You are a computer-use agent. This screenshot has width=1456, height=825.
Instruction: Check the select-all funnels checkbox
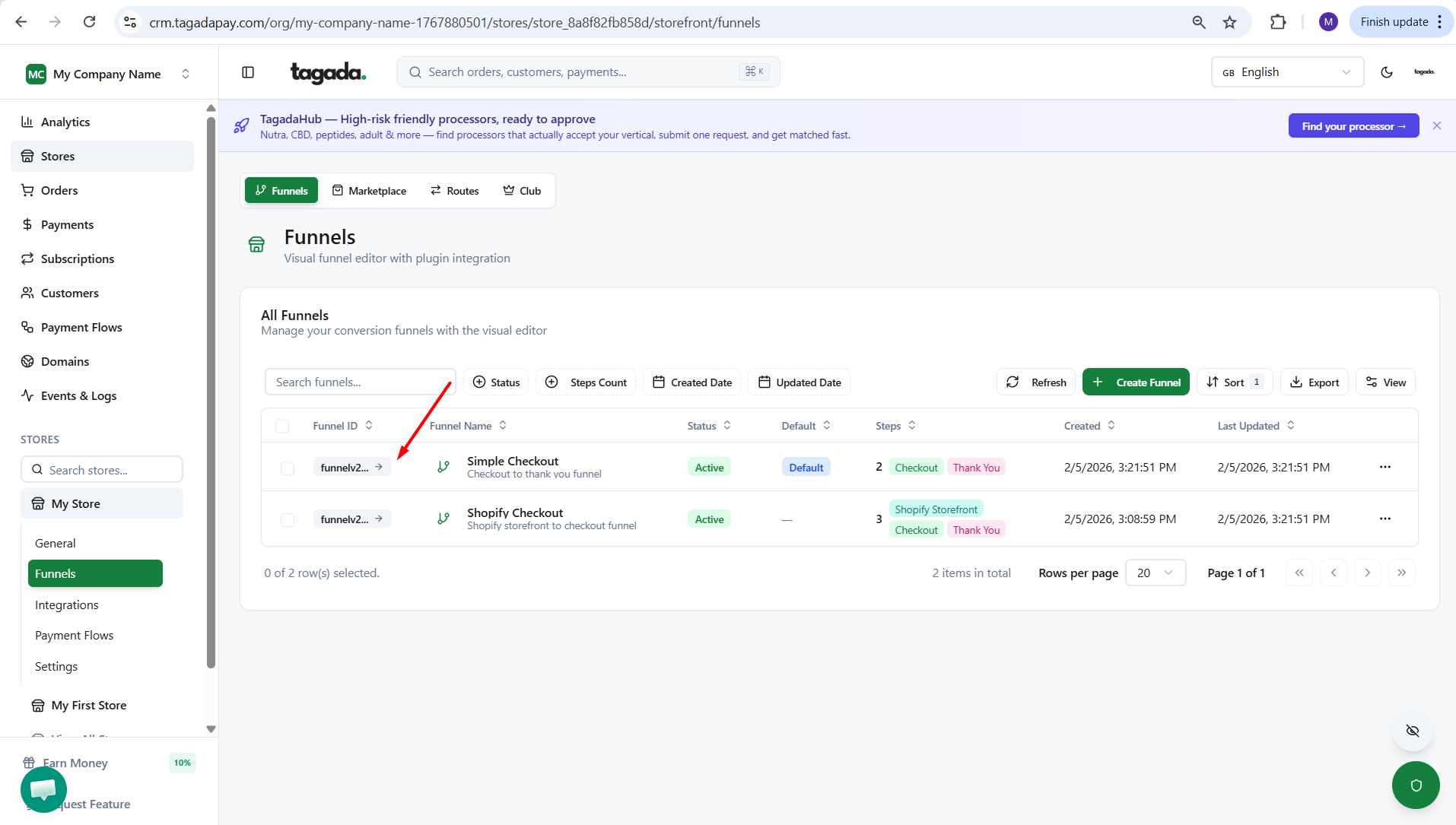(282, 426)
